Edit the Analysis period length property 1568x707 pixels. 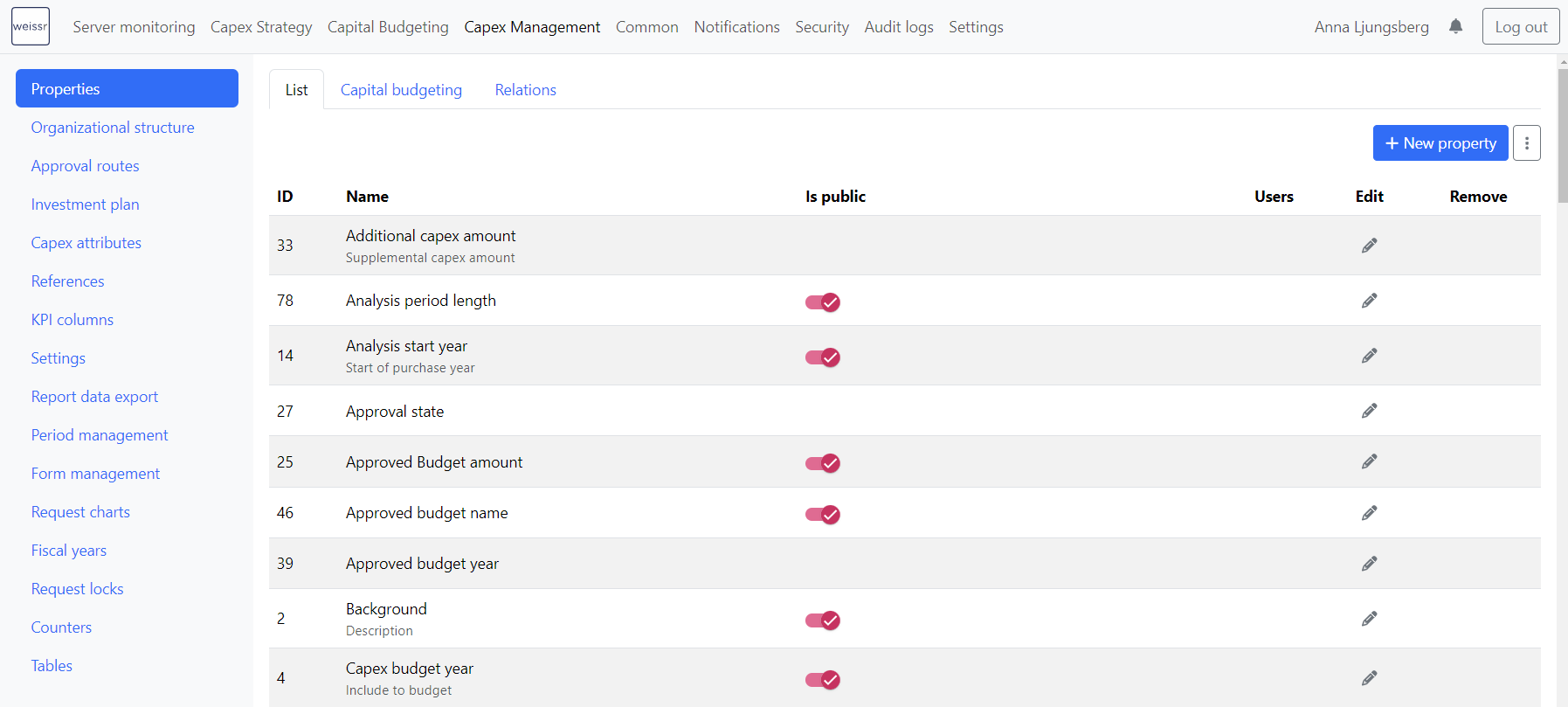1369,301
